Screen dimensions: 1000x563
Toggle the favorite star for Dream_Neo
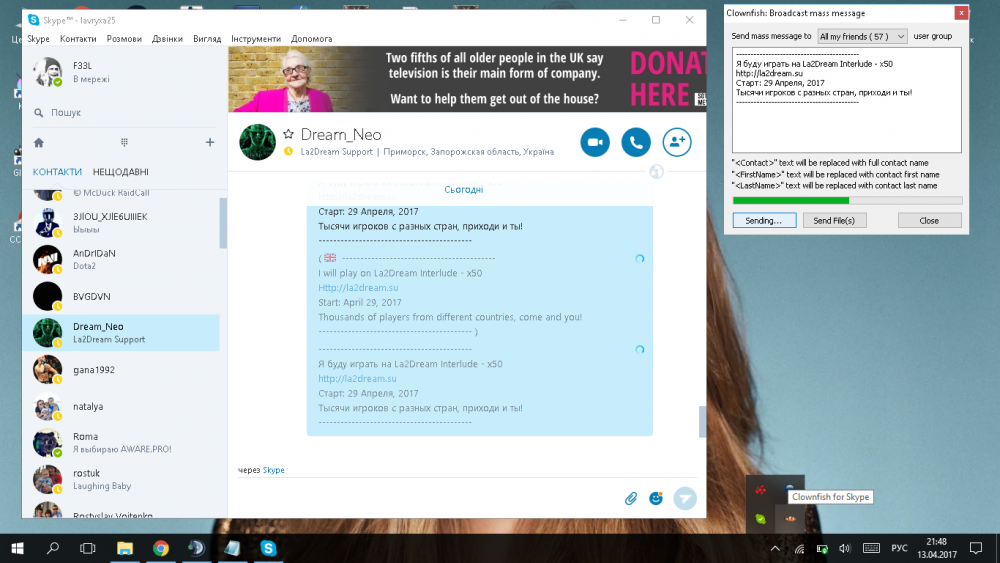pyautogui.click(x=289, y=134)
